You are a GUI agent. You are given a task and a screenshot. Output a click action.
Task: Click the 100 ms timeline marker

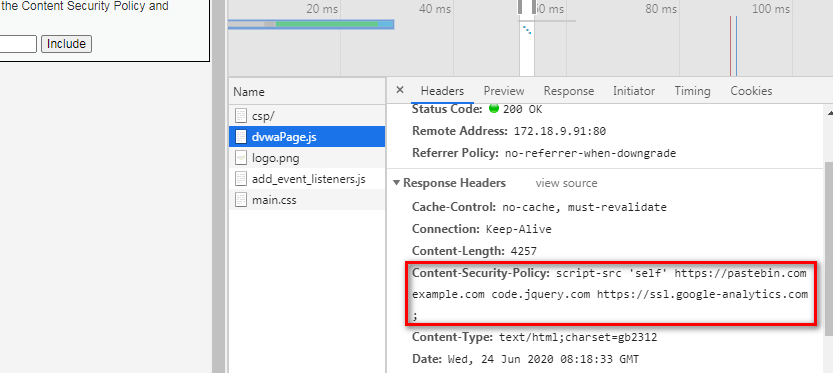pos(771,9)
